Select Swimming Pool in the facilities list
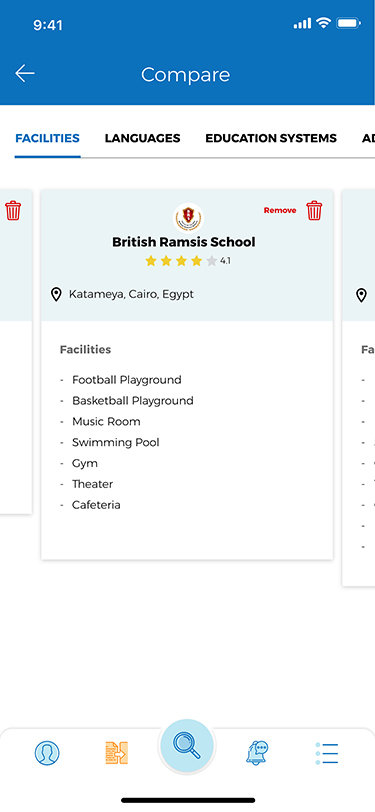This screenshot has height=812, width=375. pyautogui.click(x=116, y=442)
